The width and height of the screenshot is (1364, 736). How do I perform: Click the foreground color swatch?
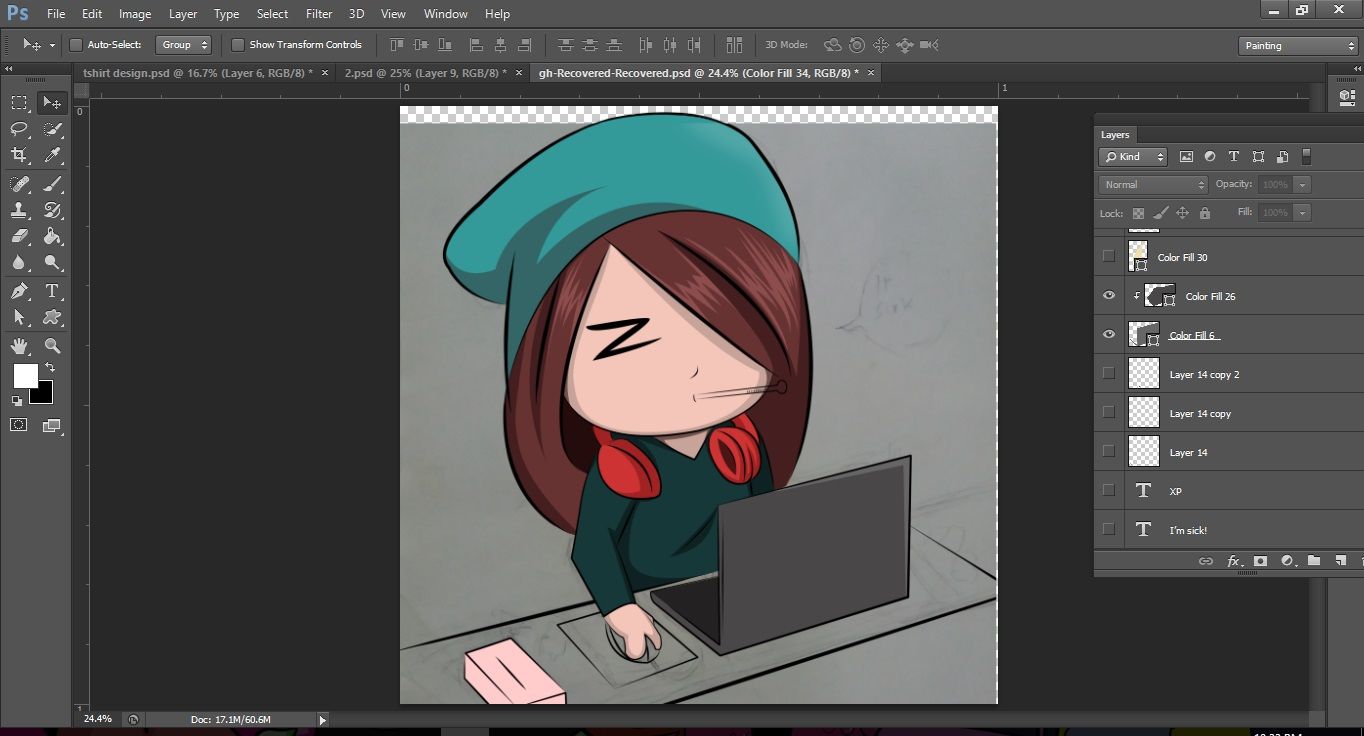coord(25,376)
